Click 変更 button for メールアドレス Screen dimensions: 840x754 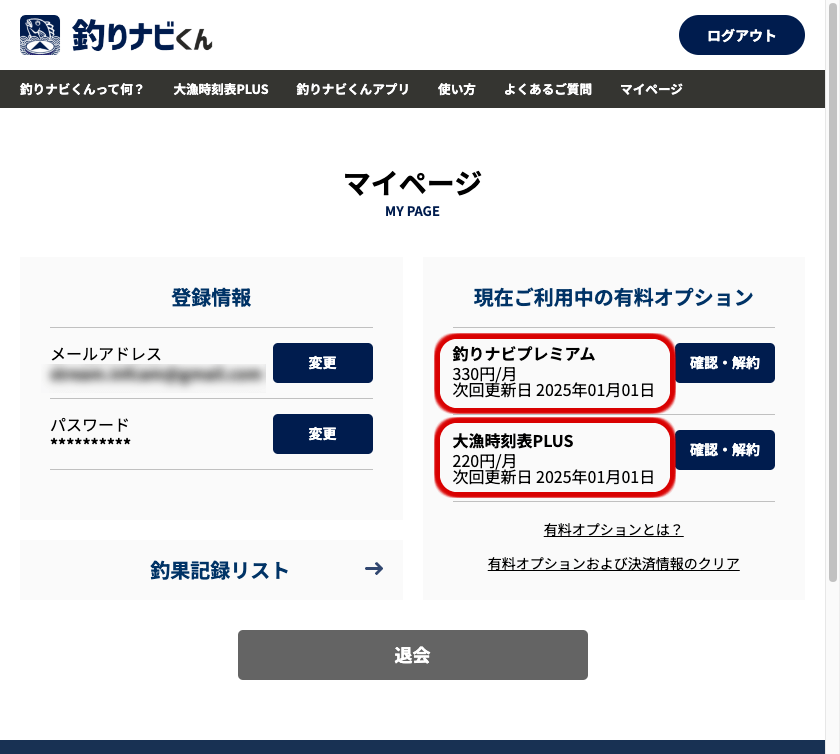click(322, 363)
